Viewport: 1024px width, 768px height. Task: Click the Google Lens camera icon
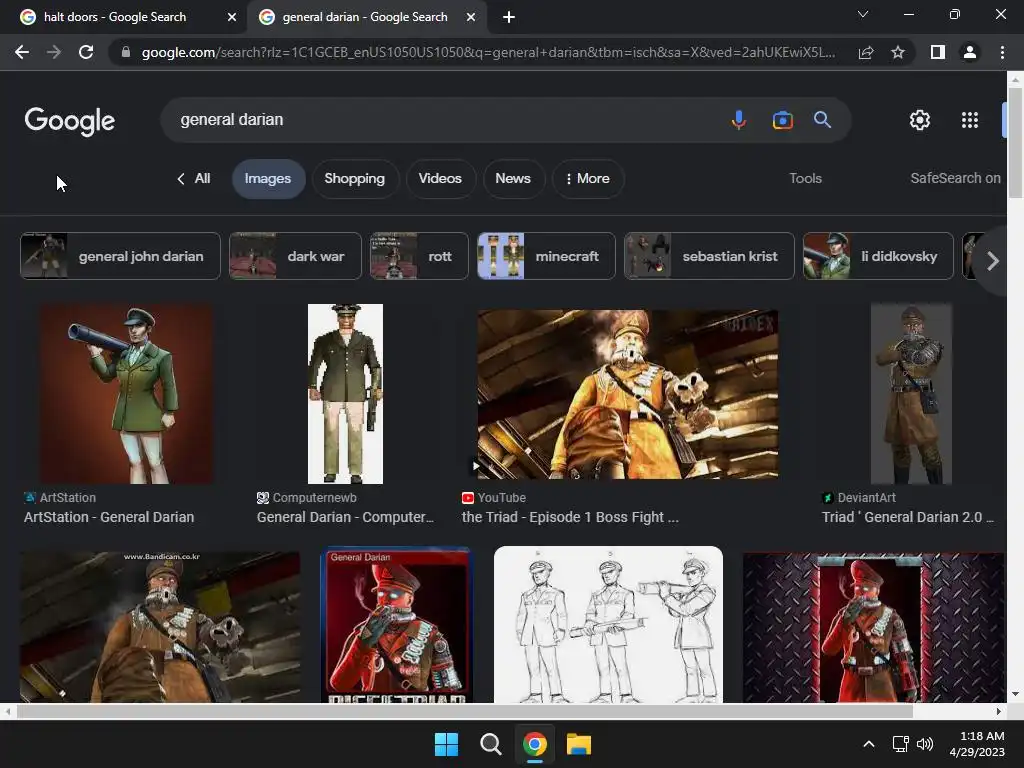point(782,120)
